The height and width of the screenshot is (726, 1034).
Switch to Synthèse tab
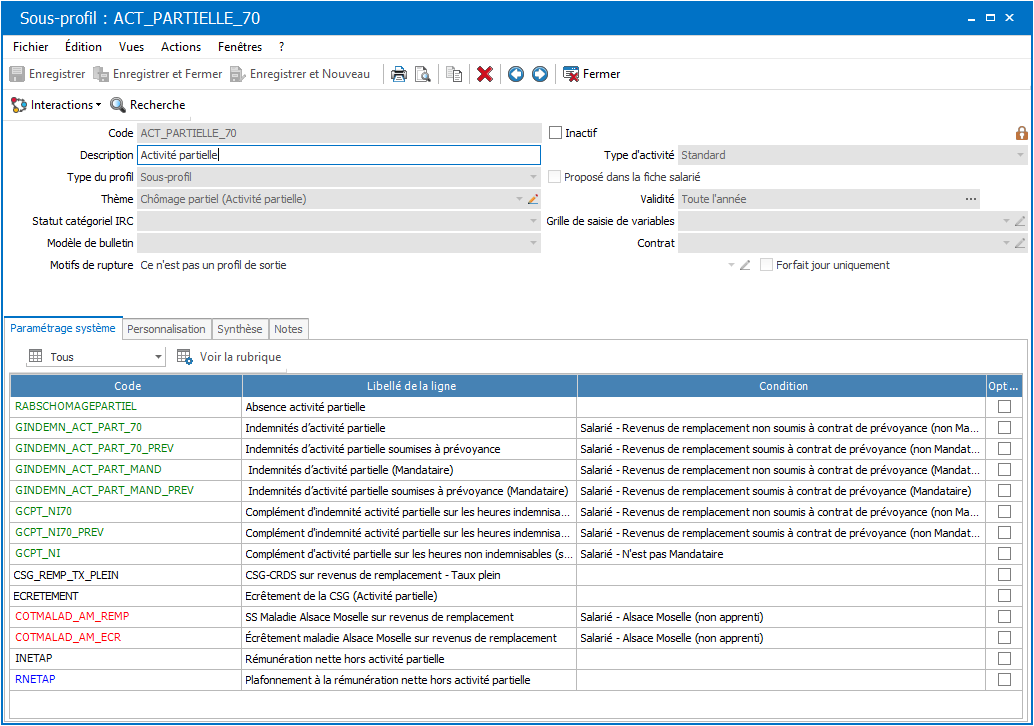coord(239,329)
